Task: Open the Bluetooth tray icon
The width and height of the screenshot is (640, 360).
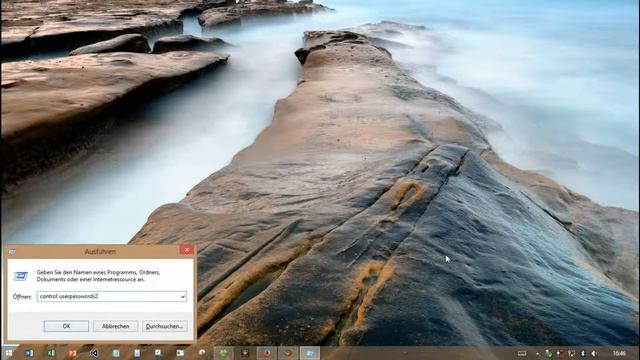Action: coord(582,354)
